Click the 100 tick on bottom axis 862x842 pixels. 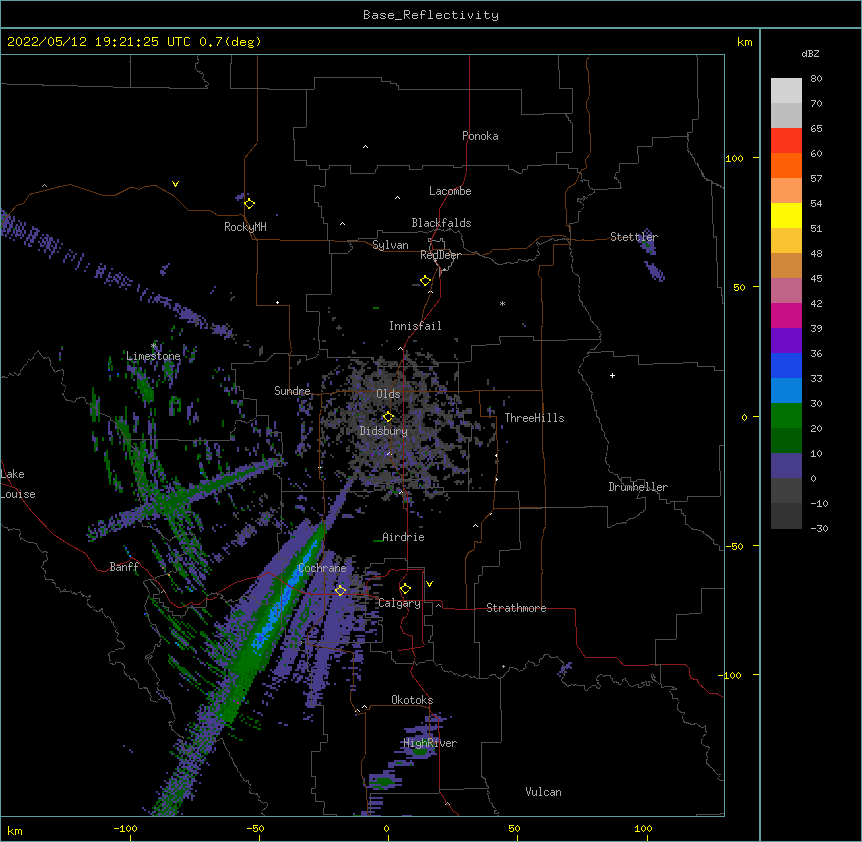(x=643, y=828)
